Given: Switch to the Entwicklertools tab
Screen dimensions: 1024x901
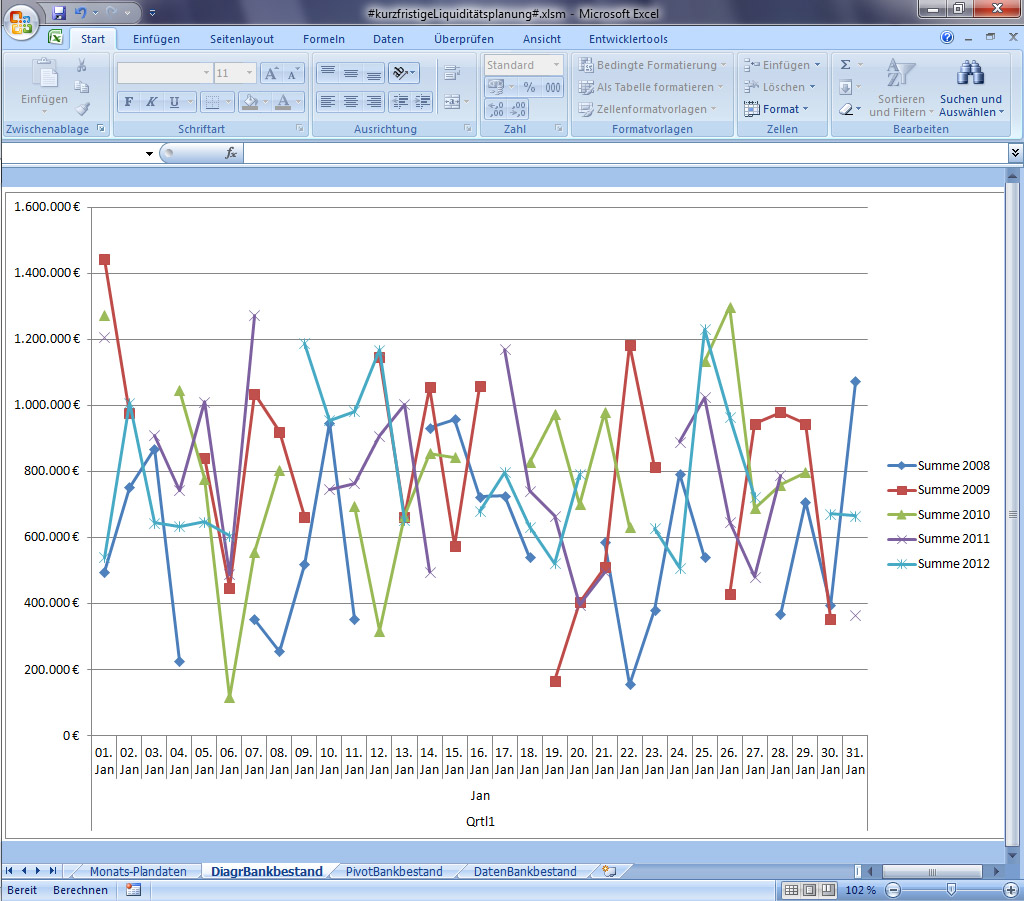Looking at the screenshot, I should [628, 39].
